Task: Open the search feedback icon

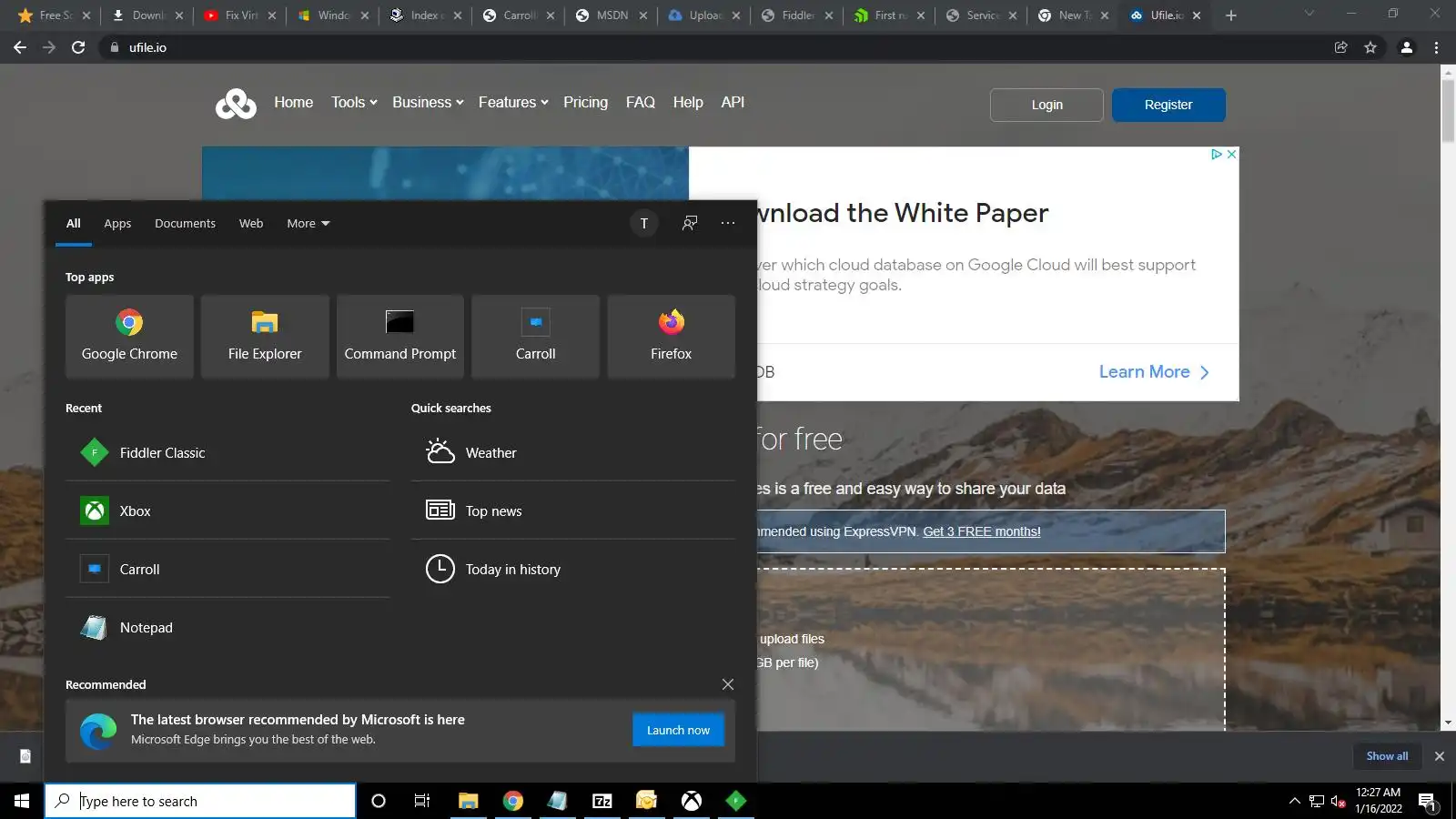Action: (x=690, y=223)
